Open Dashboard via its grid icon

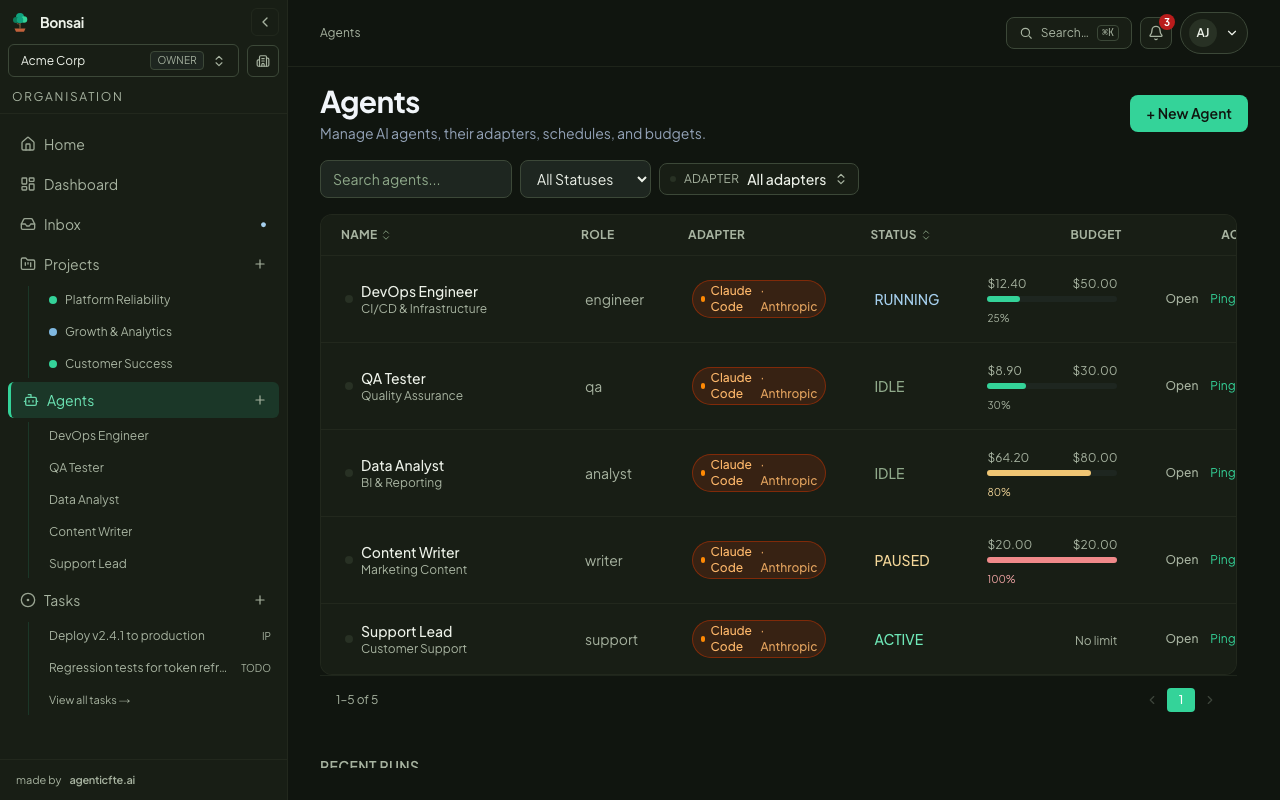coord(28,184)
